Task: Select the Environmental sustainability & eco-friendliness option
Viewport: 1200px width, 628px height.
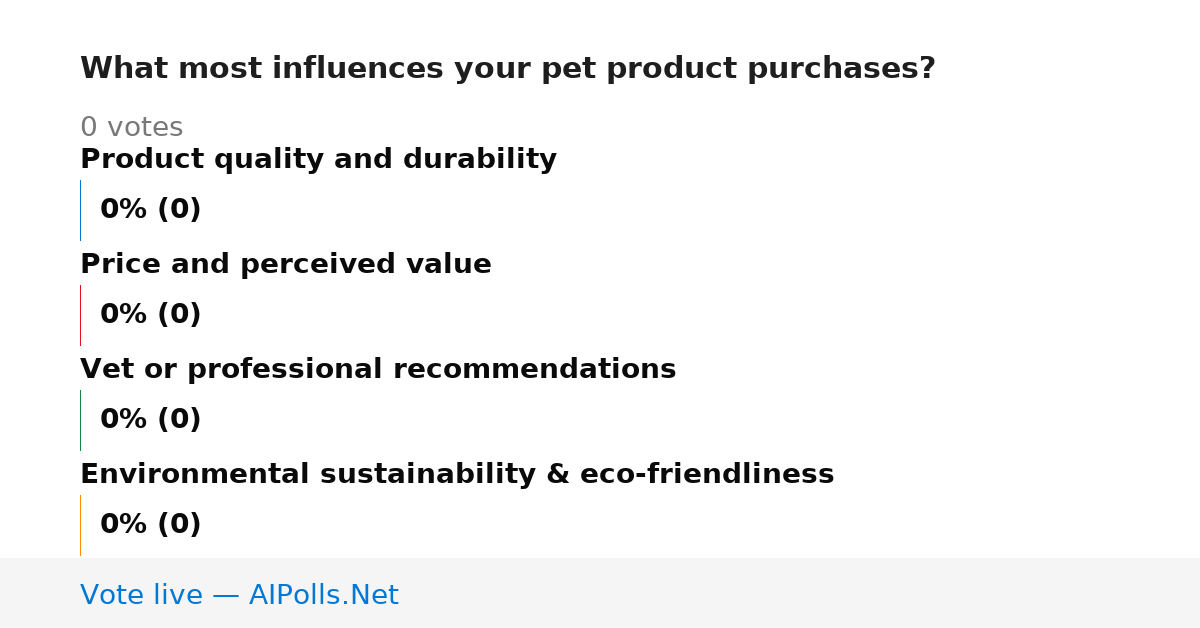Action: pyautogui.click(x=457, y=475)
